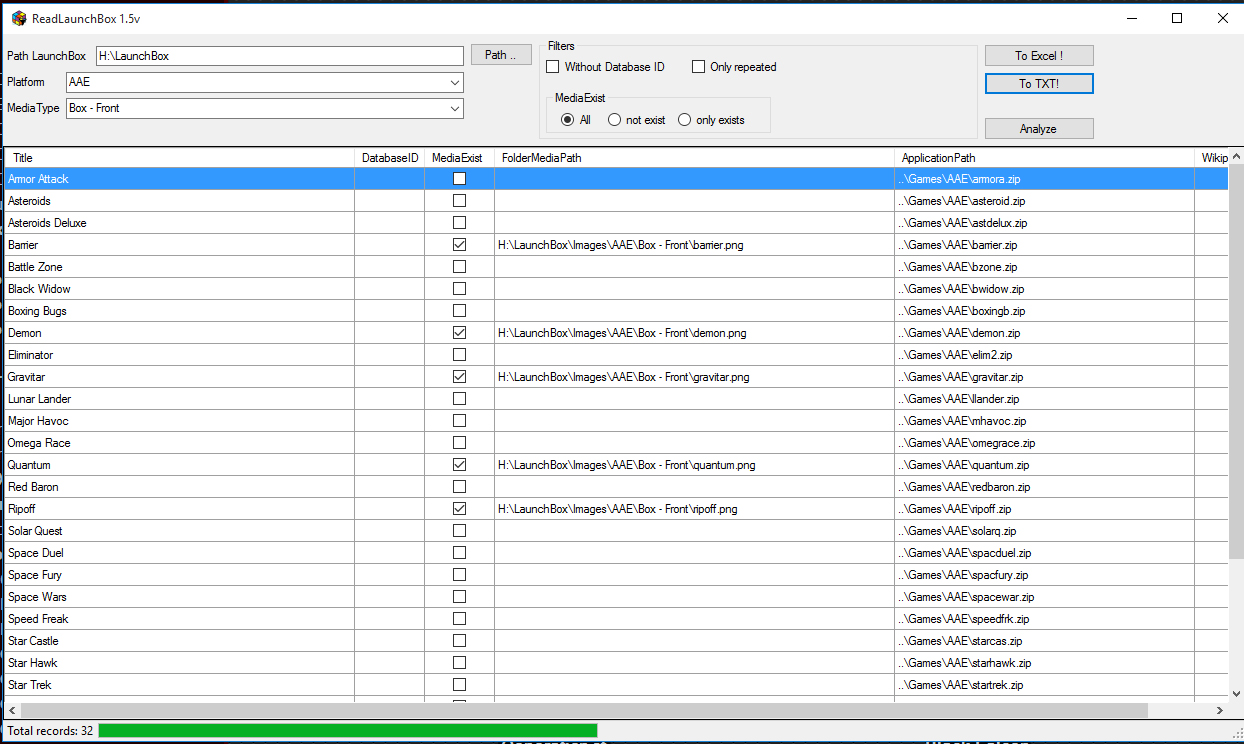Enable the Without Database ID filter

[552, 67]
